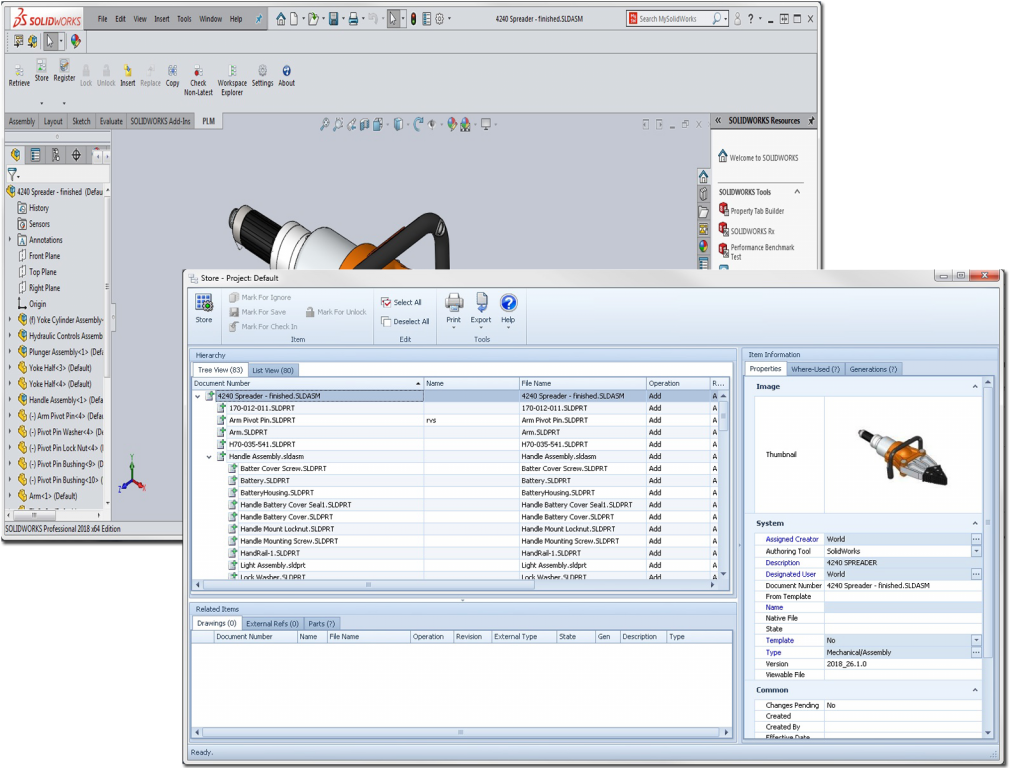Click the Search MySolidWorks input field
Image resolution: width=1024 pixels, height=768 pixels.
(674, 19)
